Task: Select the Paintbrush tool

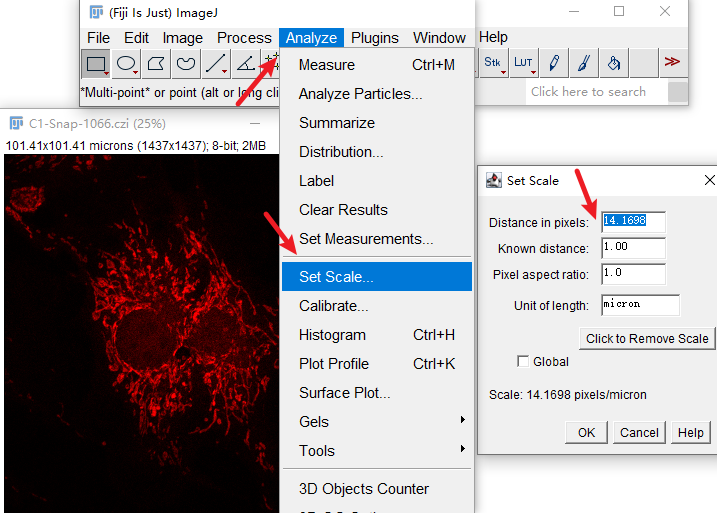Action: pos(583,63)
